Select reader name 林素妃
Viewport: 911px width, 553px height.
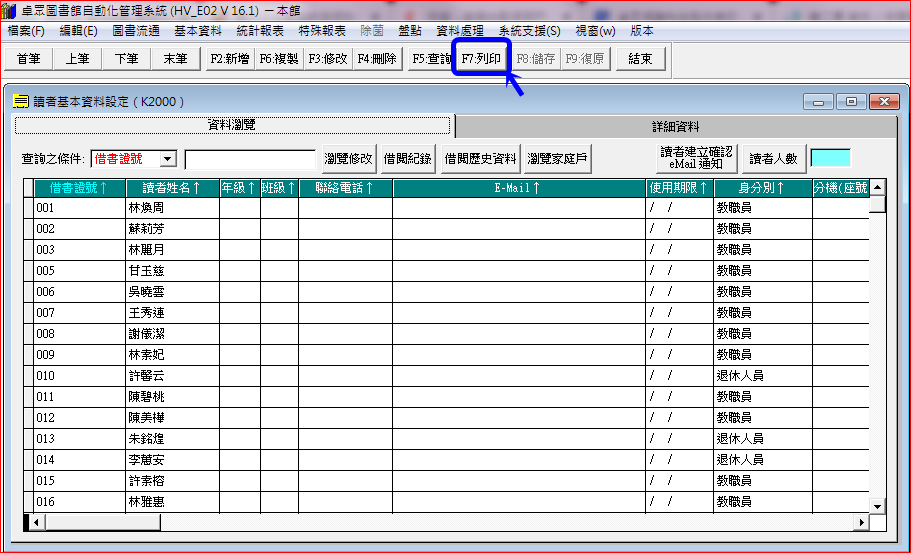(x=146, y=355)
